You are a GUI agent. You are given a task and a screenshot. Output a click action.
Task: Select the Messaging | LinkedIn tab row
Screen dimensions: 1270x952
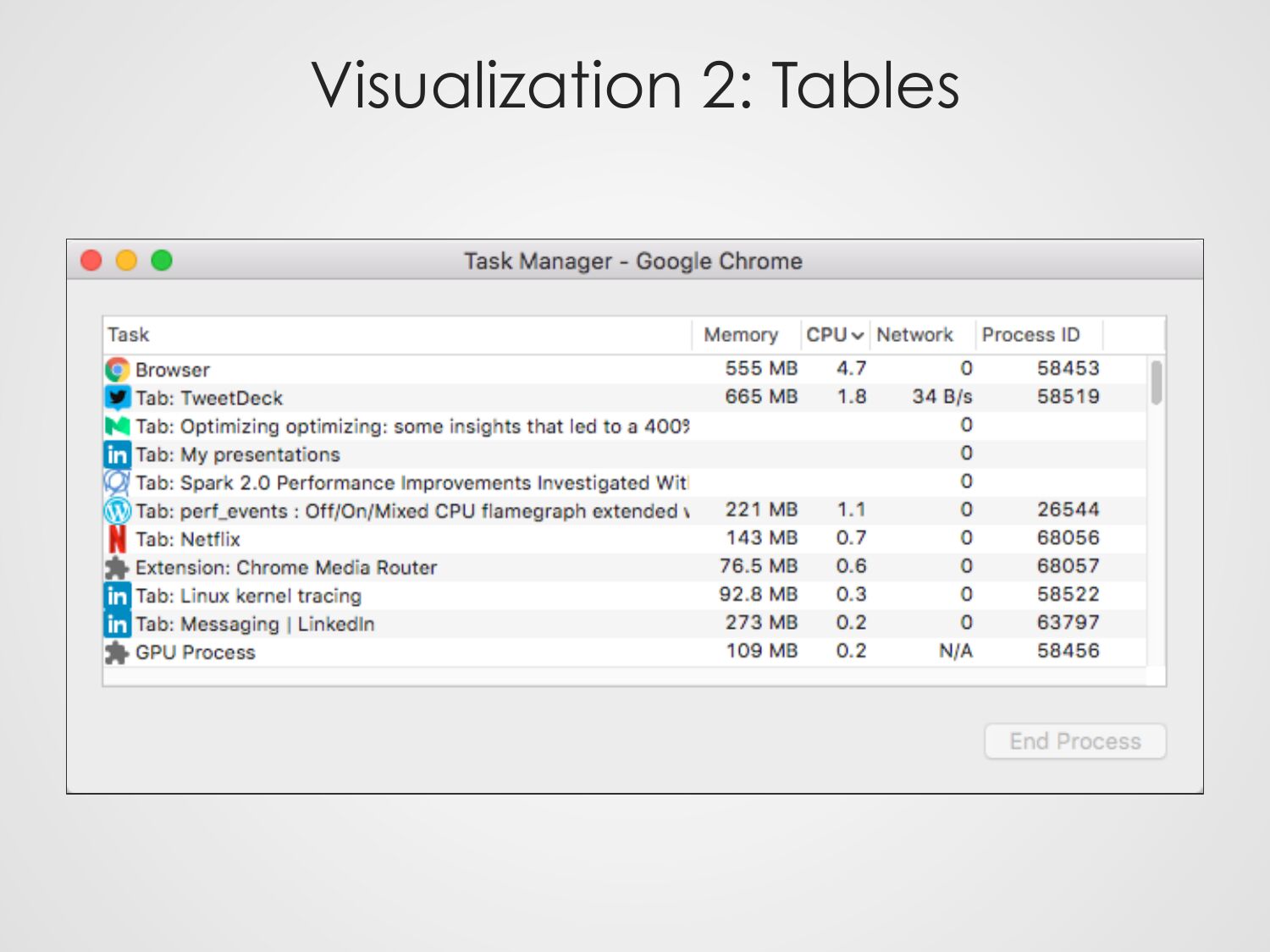(x=255, y=625)
